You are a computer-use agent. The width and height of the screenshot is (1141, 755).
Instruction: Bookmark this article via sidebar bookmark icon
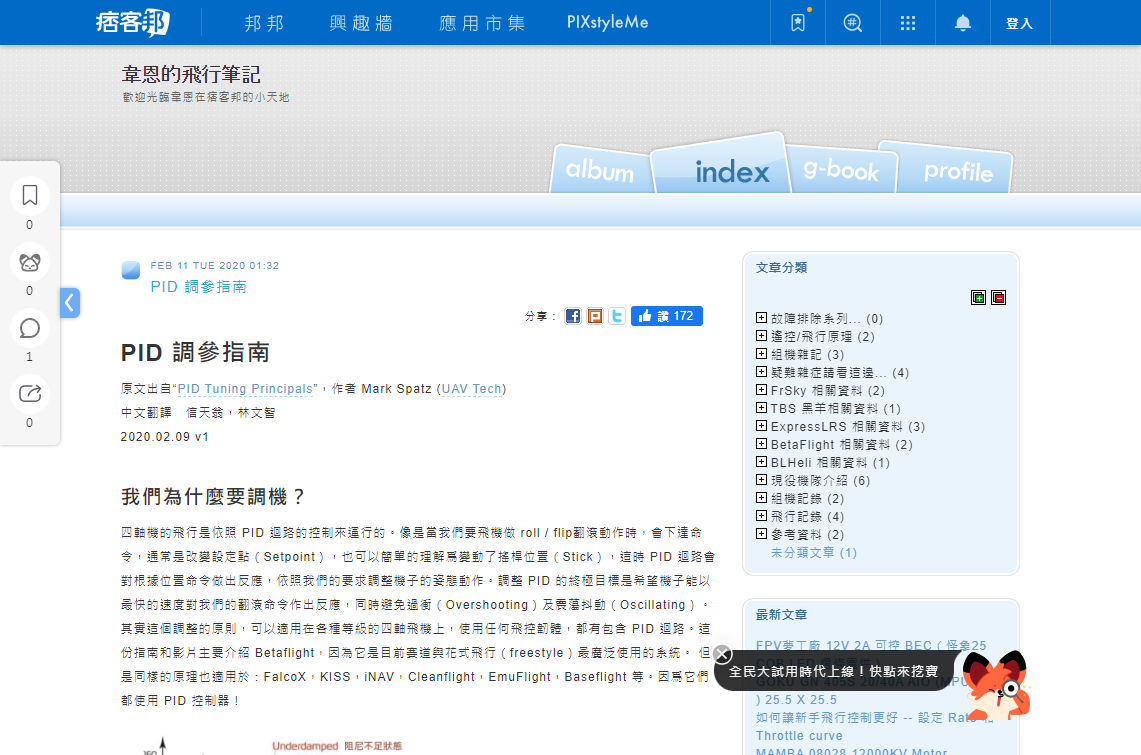tap(30, 195)
